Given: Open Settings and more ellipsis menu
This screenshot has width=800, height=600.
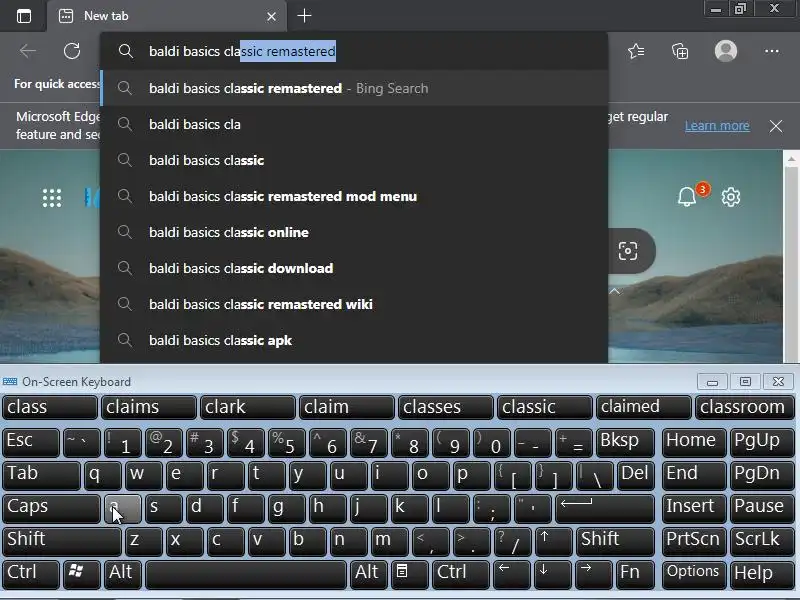Looking at the screenshot, I should click(771, 51).
